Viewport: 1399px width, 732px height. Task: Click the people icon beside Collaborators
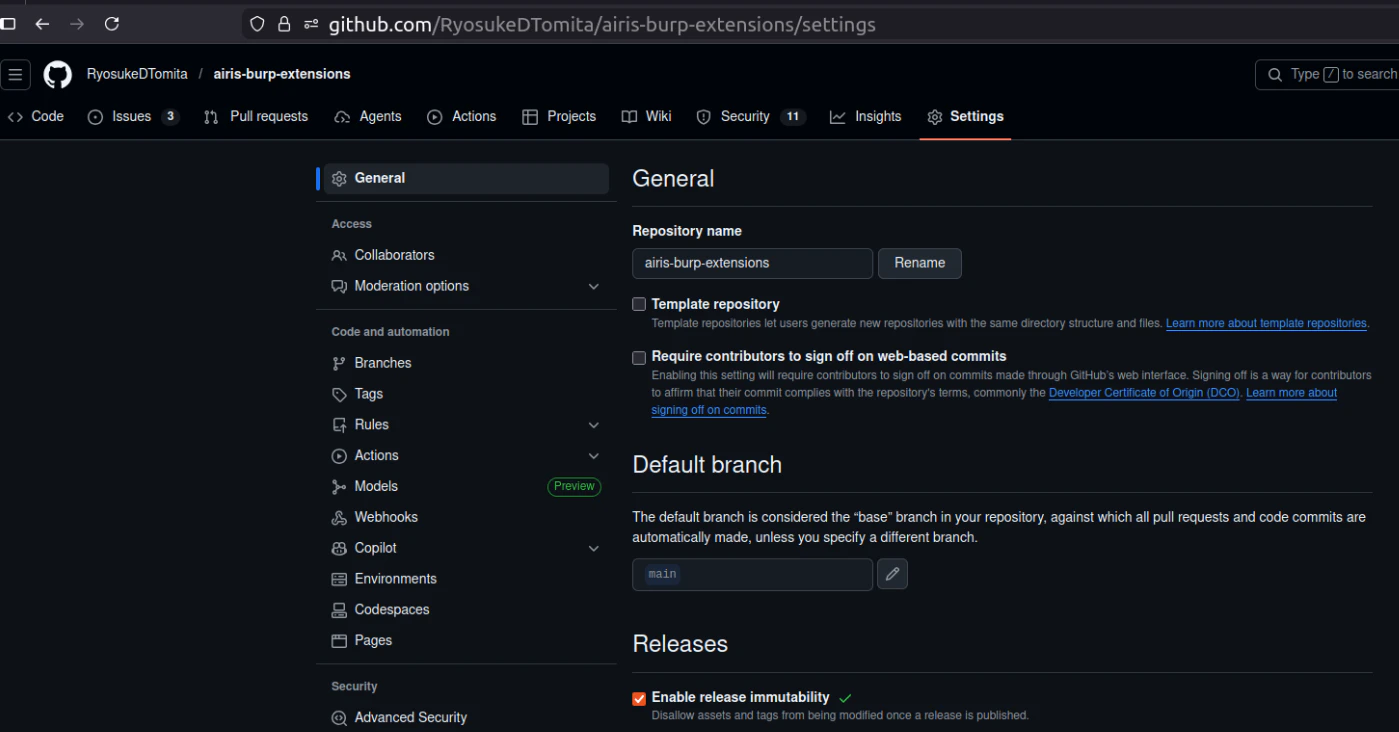(x=339, y=255)
